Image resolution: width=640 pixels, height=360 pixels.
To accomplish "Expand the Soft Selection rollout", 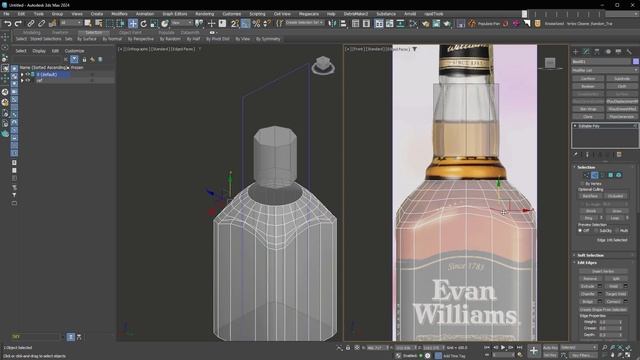I will coord(590,255).
